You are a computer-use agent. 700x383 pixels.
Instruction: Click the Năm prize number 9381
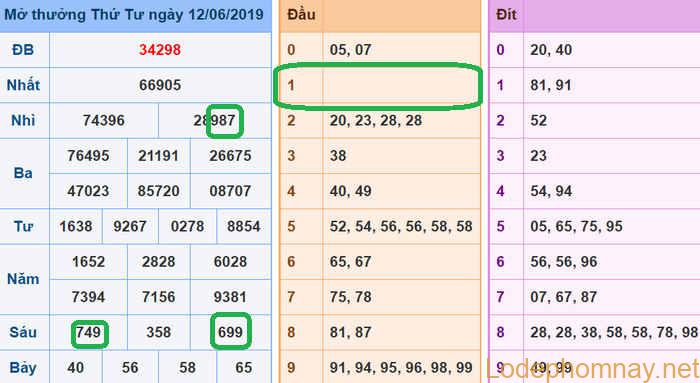pos(230,296)
